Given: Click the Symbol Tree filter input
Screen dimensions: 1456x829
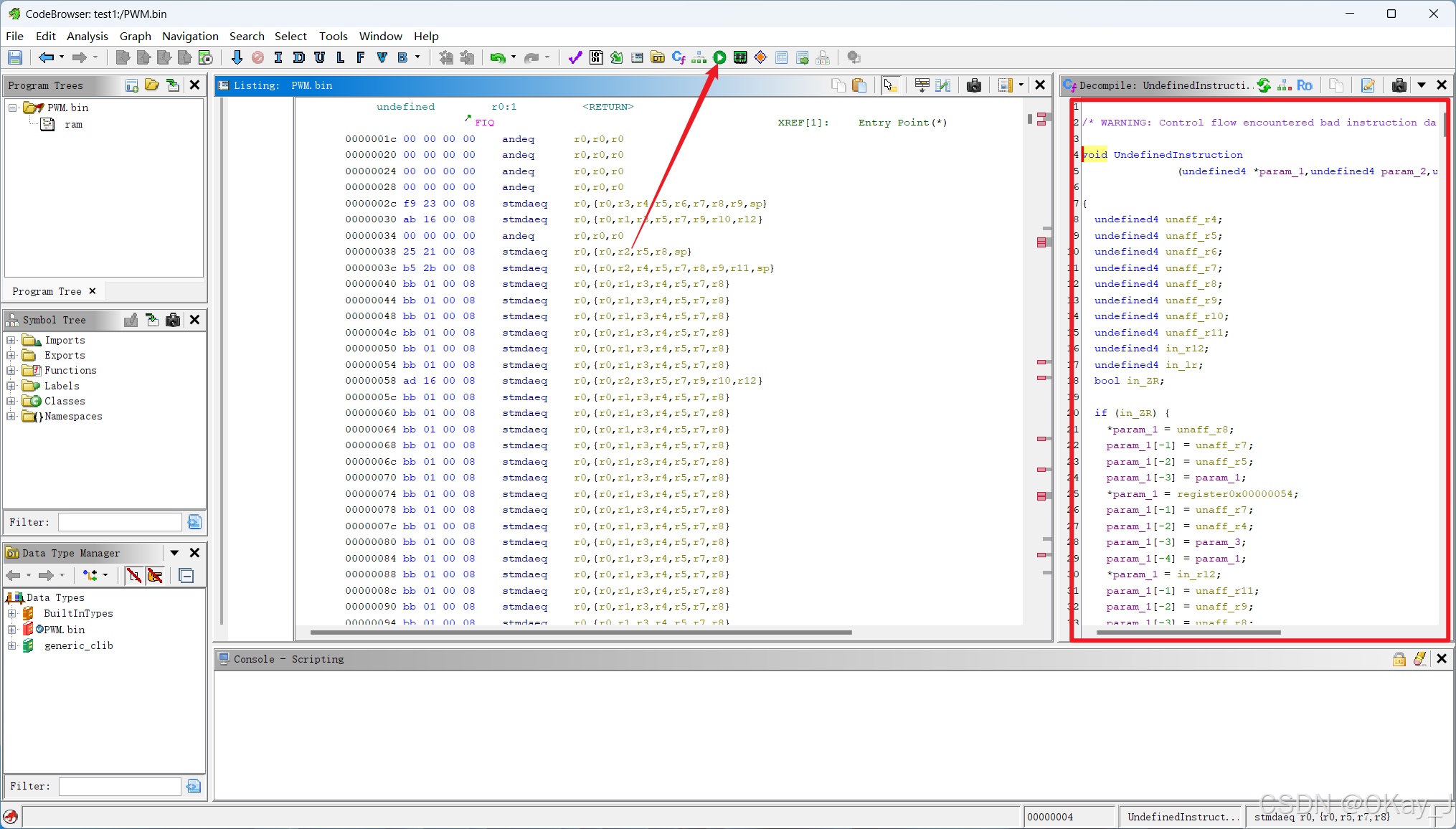Looking at the screenshot, I should 120,522.
